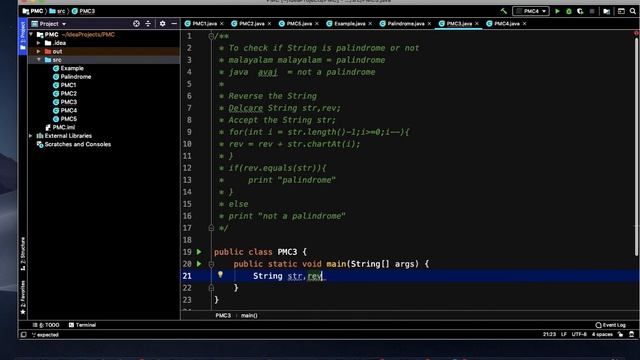Open the Project Structure icon
Screen dimensions: 640x360
point(607,11)
